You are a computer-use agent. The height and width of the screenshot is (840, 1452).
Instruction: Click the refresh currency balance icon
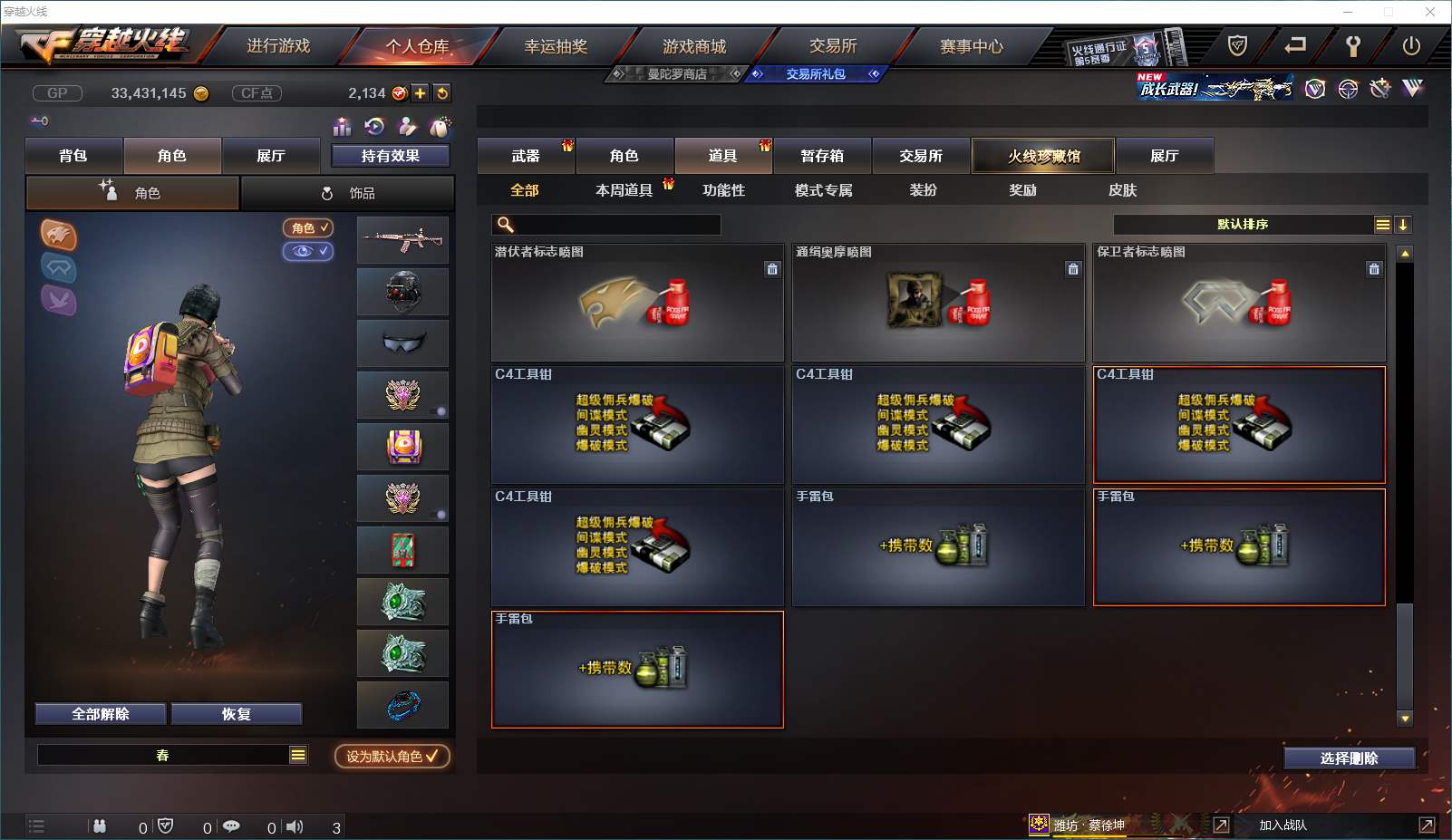tap(442, 93)
